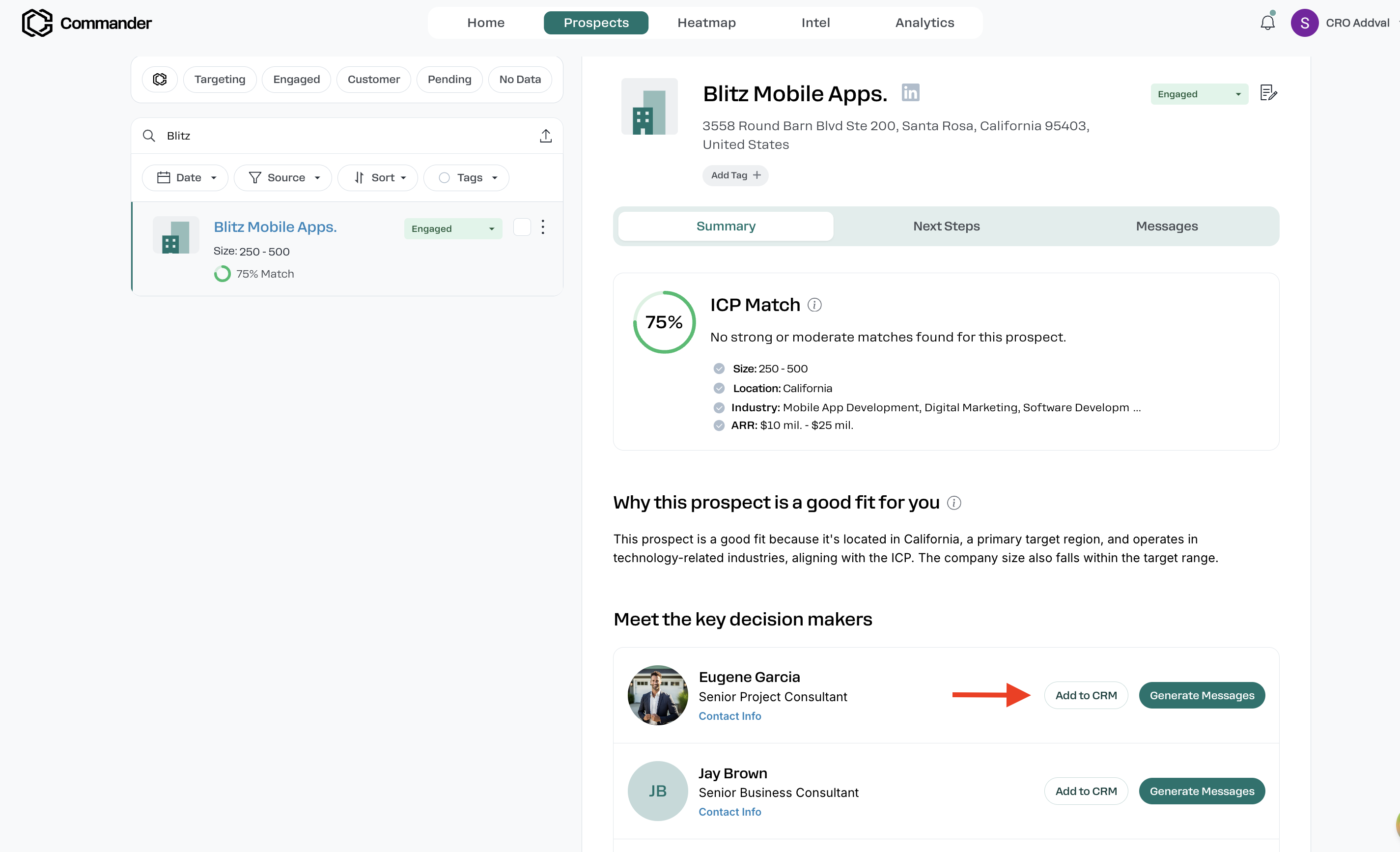The image size is (1400, 852).
Task: Toggle the No Data filter chip
Action: pos(519,79)
